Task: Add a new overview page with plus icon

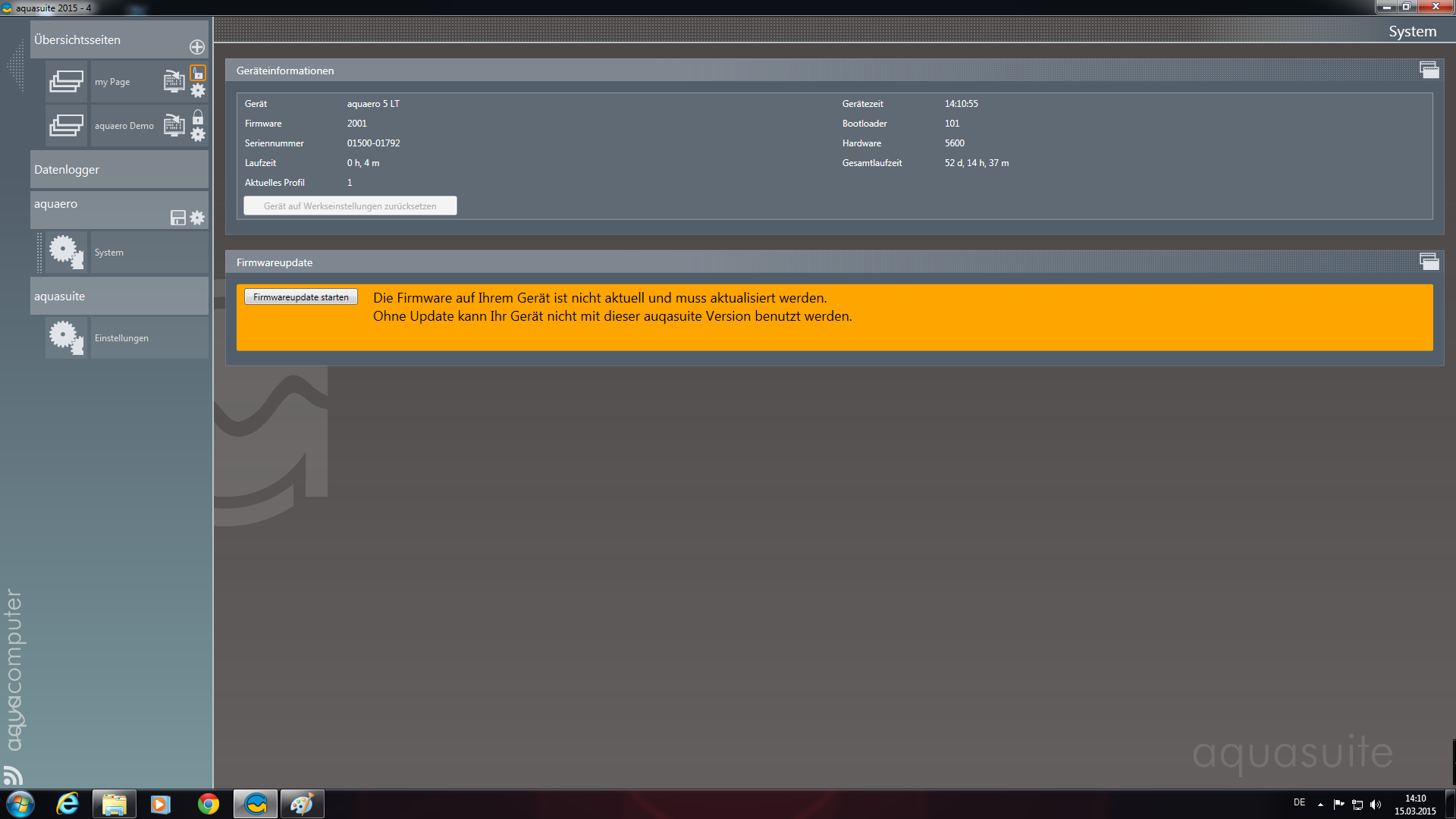Action: (197, 47)
